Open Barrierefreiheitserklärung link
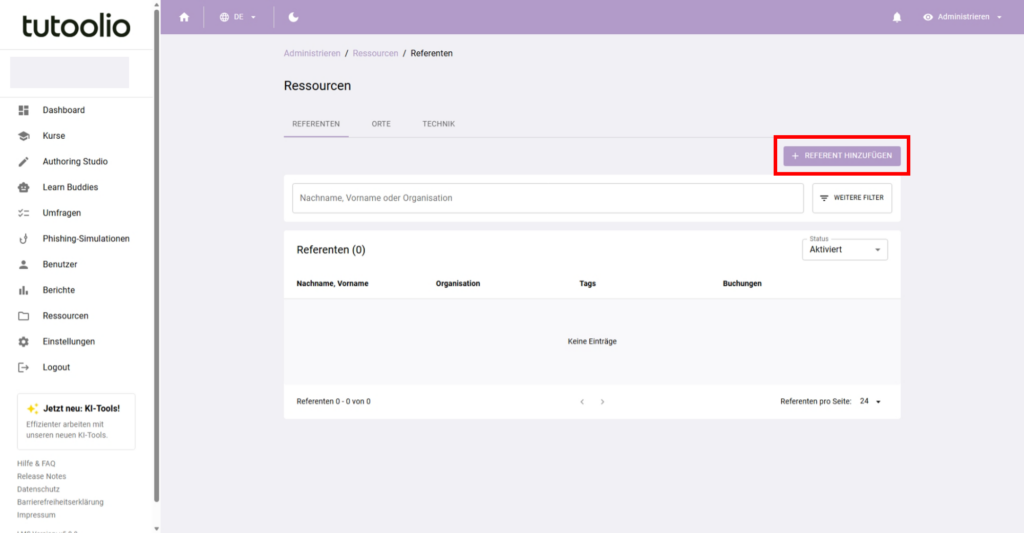Image resolution: width=1024 pixels, height=533 pixels. [x=60, y=502]
